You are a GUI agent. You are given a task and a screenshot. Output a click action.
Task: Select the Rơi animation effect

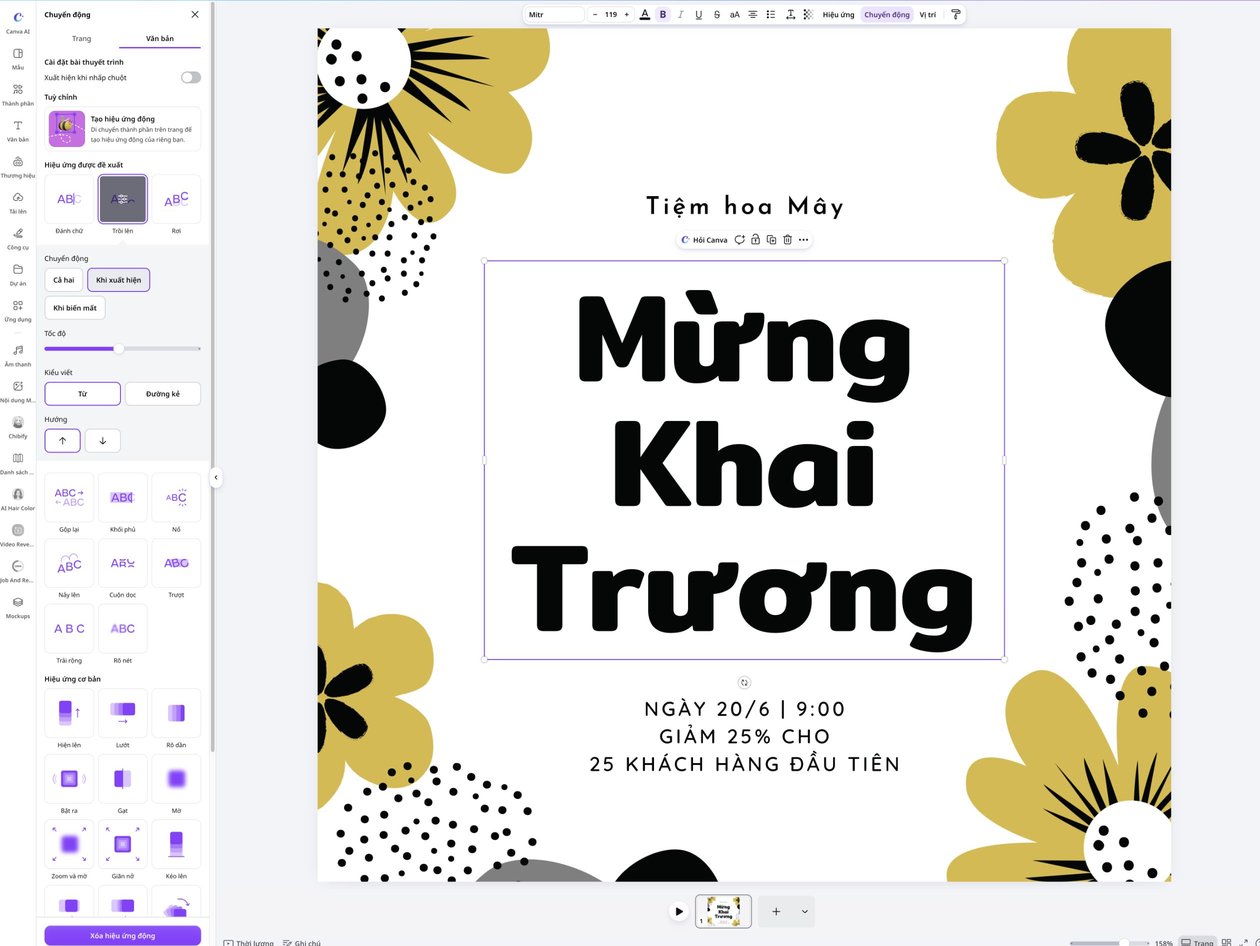click(x=176, y=199)
